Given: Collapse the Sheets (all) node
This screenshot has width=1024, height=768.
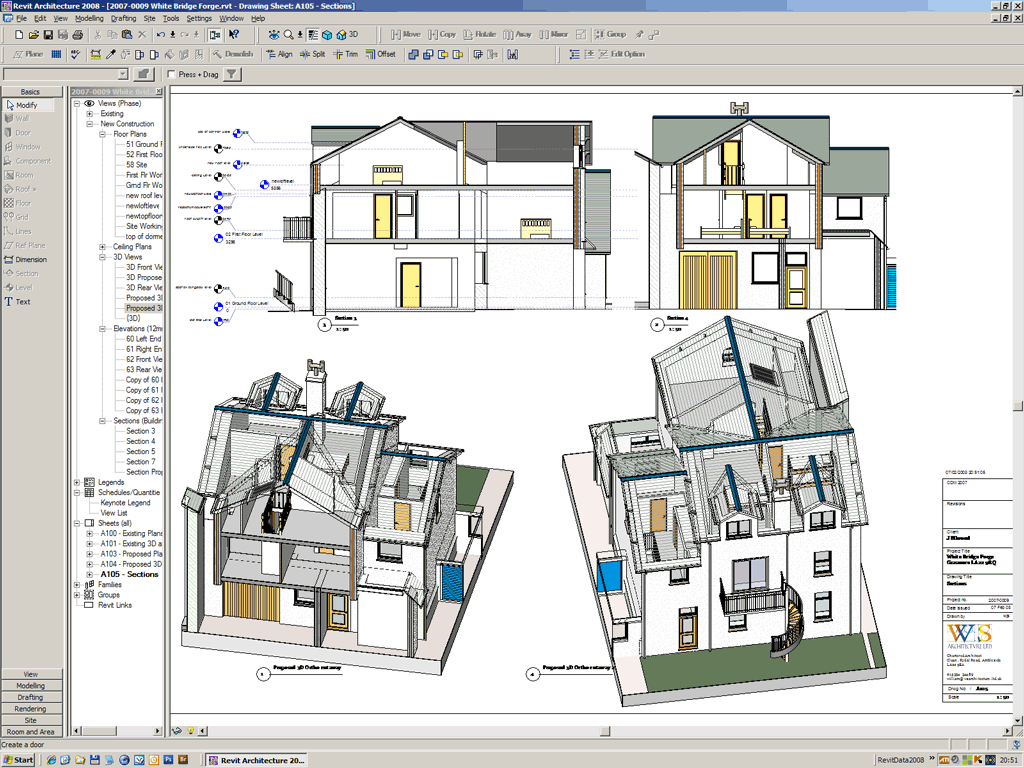Looking at the screenshot, I should tap(77, 524).
